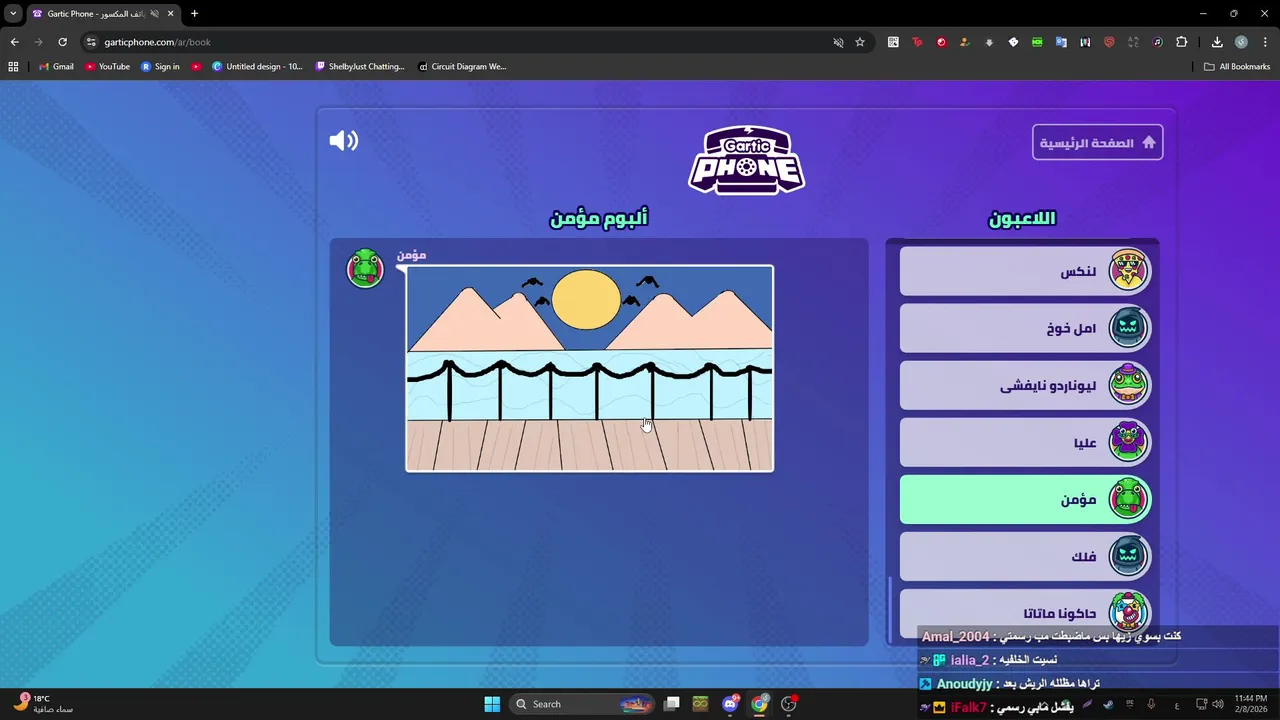Select player عليا in the list

(1025, 442)
